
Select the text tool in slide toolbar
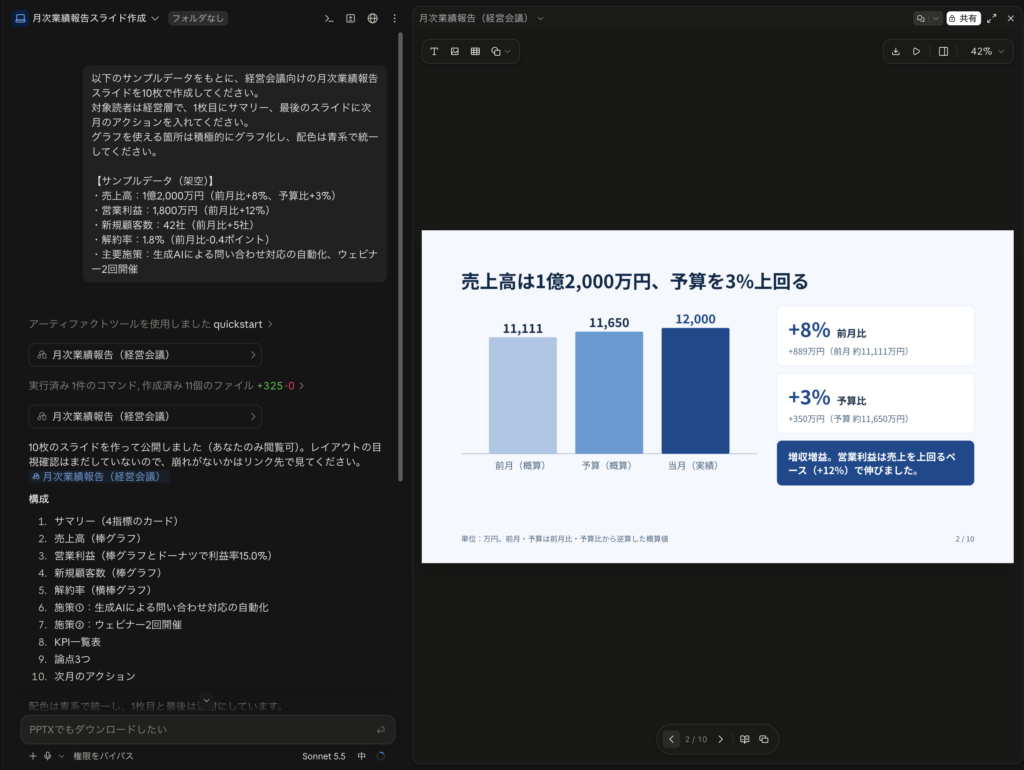pyautogui.click(x=434, y=51)
